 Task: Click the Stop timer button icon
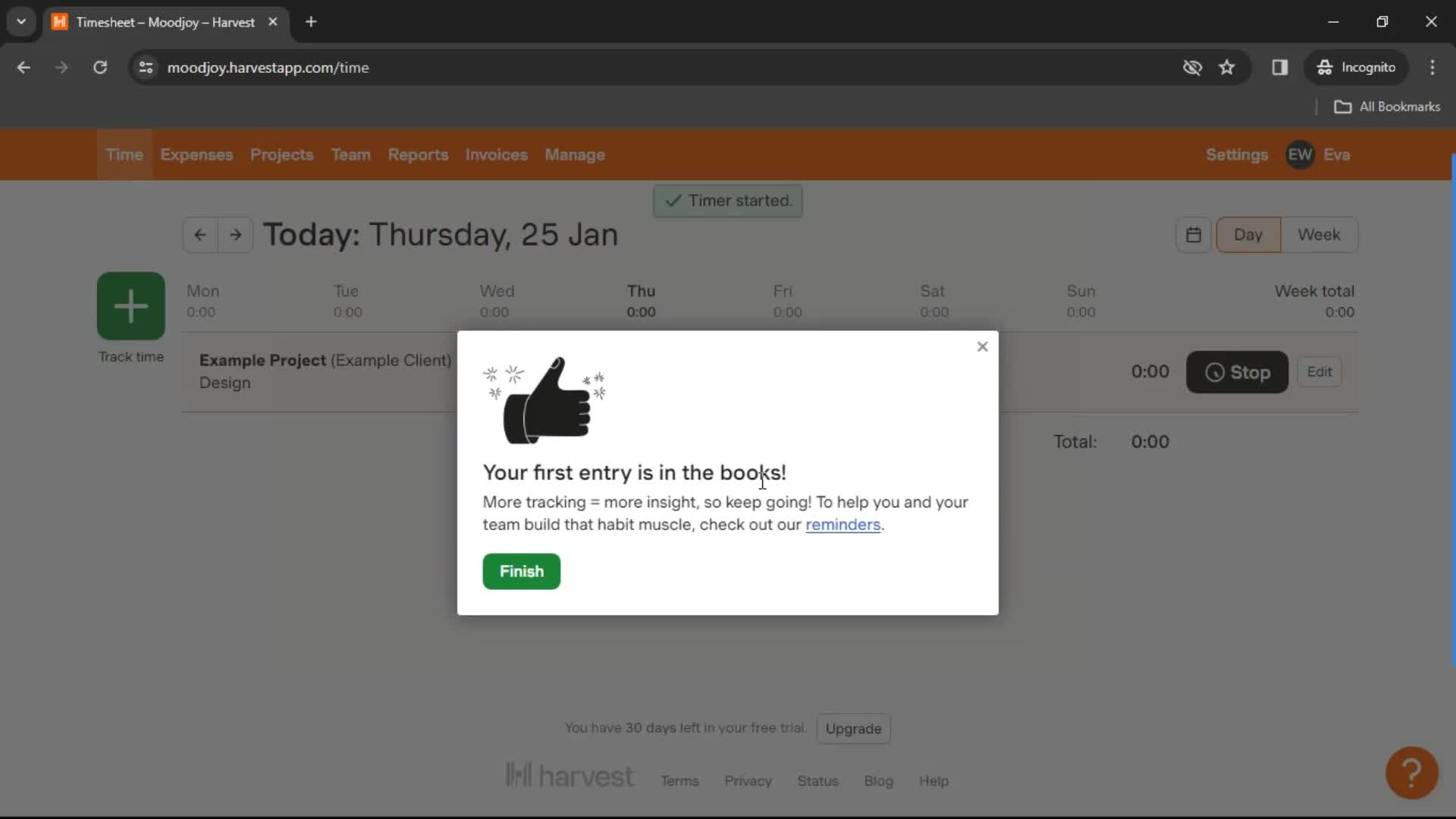[x=1216, y=372]
